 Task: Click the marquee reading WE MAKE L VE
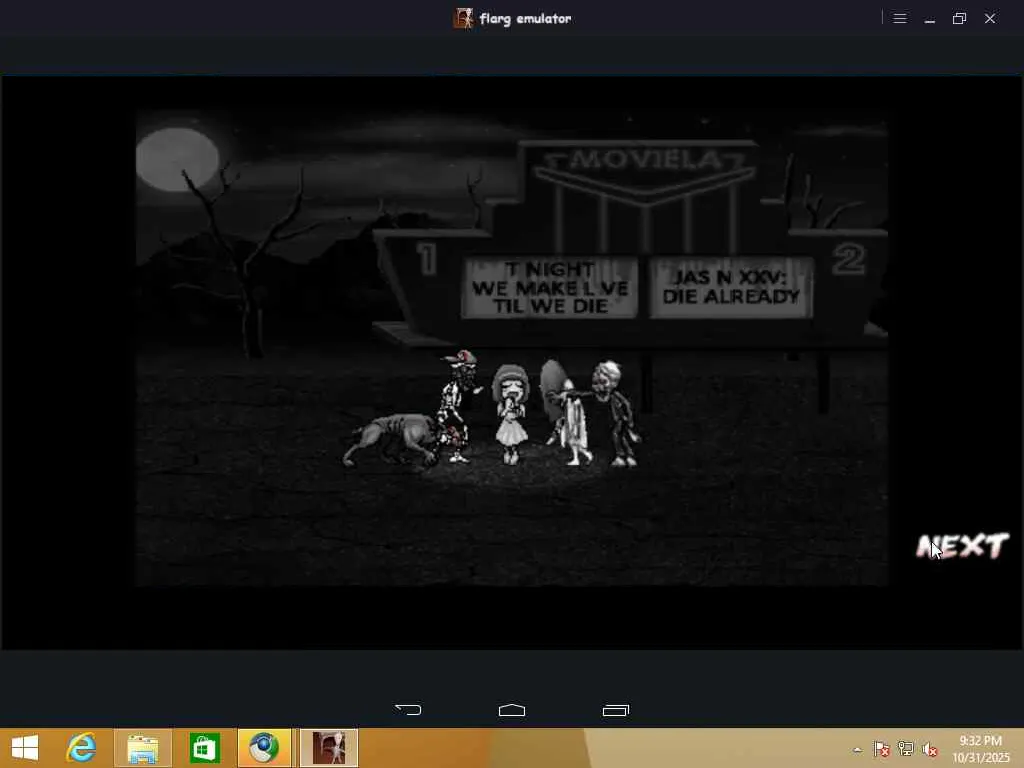point(550,288)
